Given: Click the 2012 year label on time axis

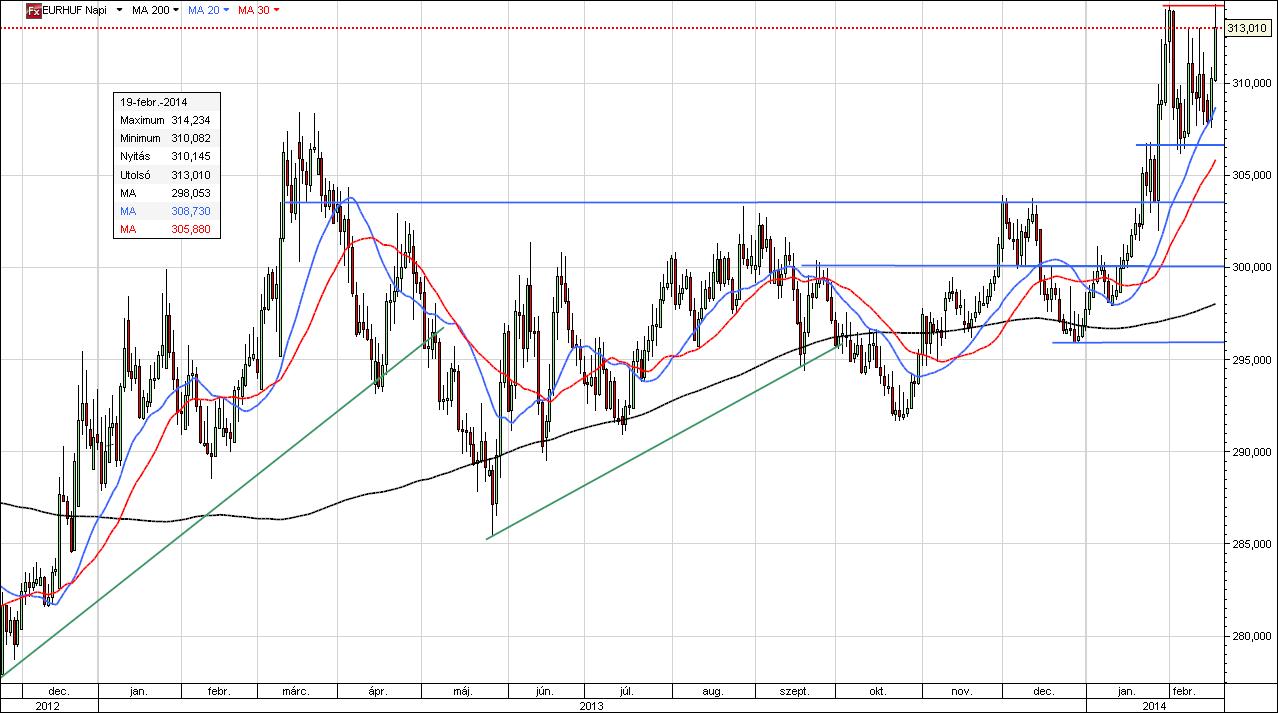Looking at the screenshot, I should coord(48,705).
